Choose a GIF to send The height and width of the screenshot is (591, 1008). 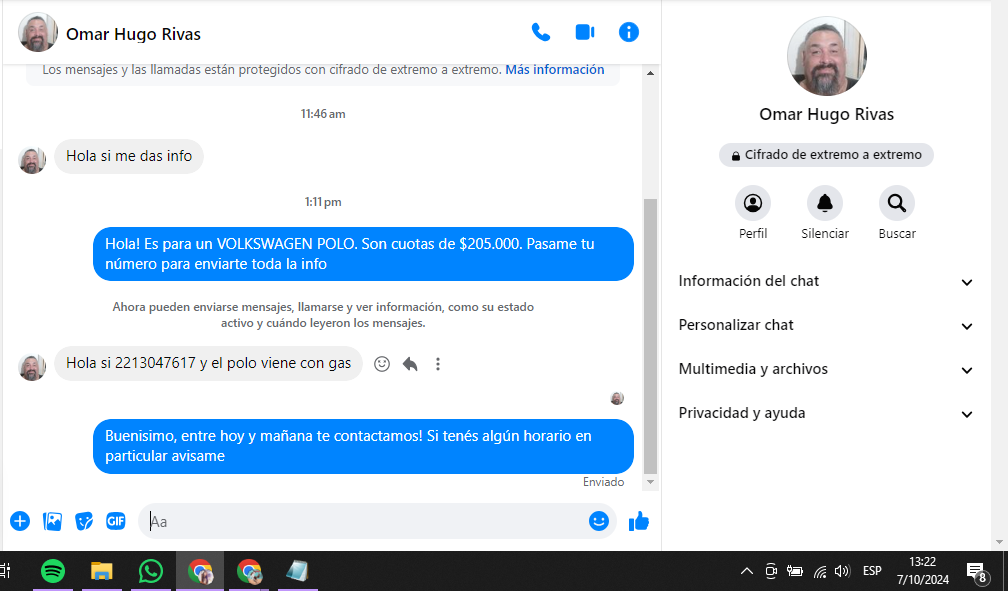pos(116,521)
